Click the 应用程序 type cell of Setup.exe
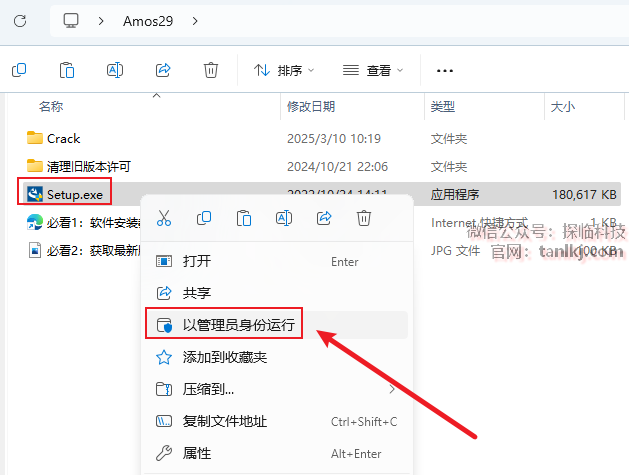Image resolution: width=629 pixels, height=475 pixels. point(455,195)
